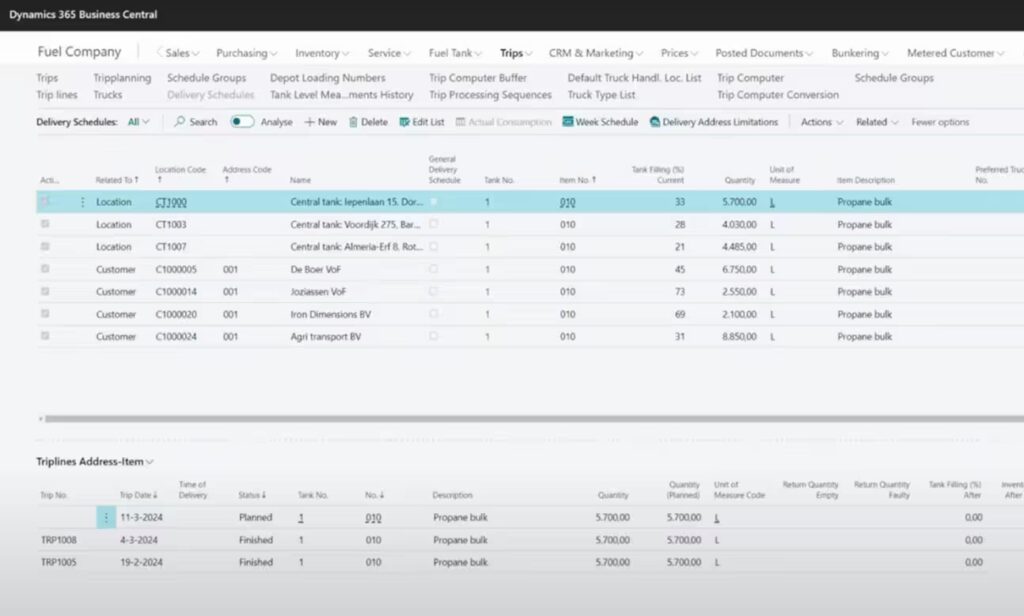Viewport: 1024px width, 616px height.
Task: Click the Delete trash icon
Action: point(353,122)
